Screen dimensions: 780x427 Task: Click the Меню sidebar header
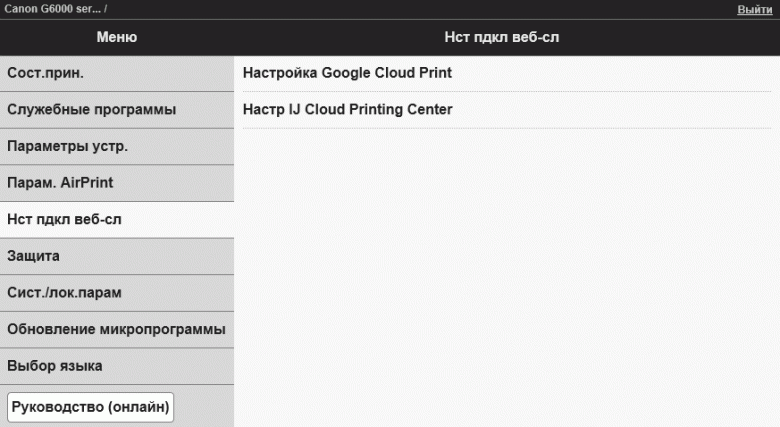(x=117, y=37)
